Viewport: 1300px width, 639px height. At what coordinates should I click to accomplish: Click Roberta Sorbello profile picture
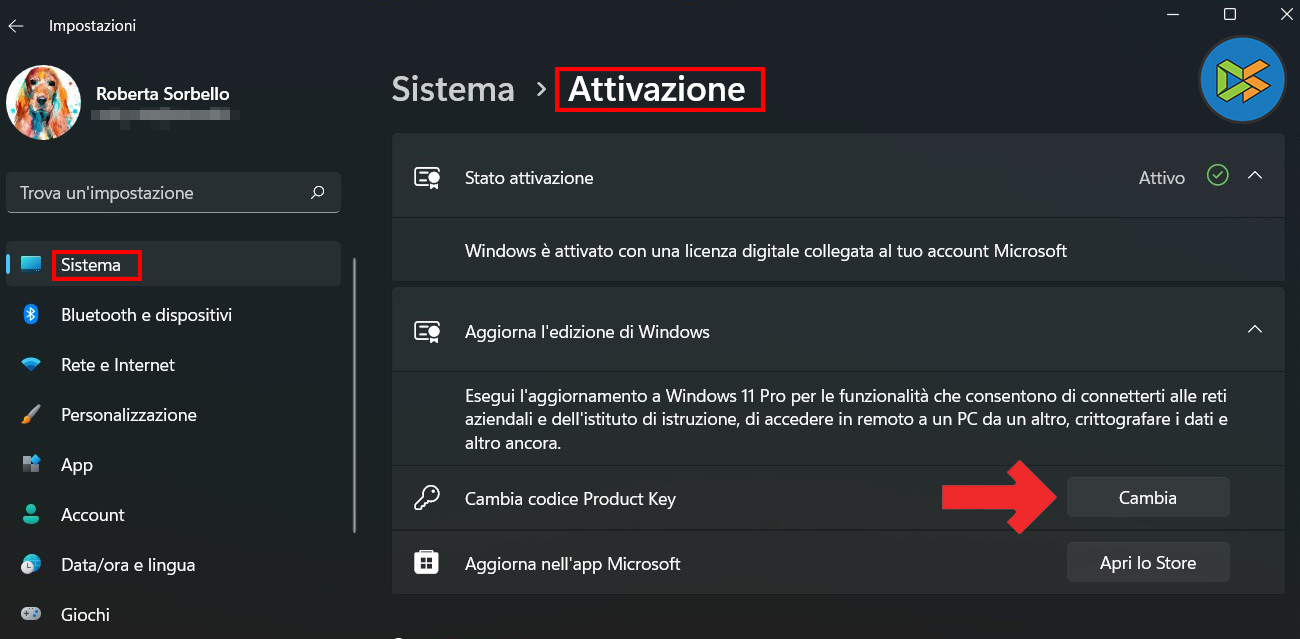(44, 103)
